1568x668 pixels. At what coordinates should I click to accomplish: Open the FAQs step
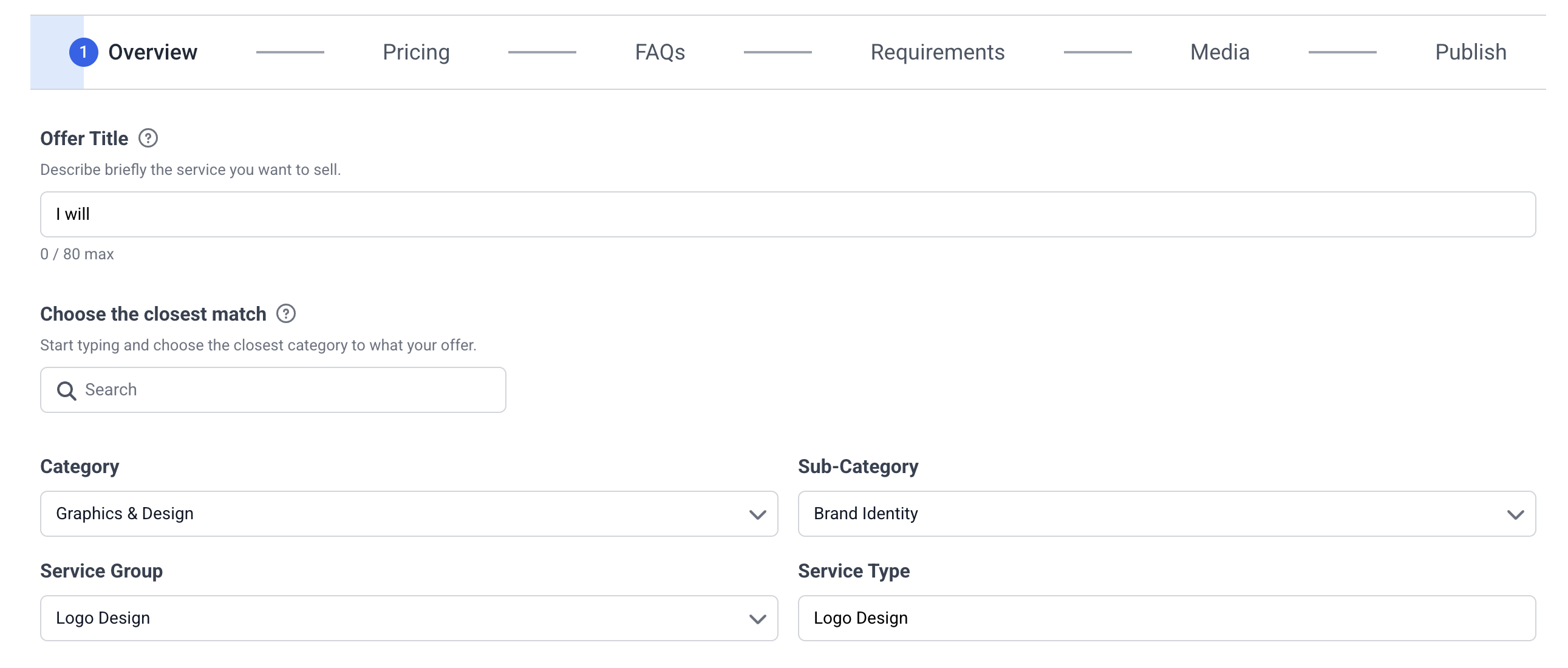(660, 52)
